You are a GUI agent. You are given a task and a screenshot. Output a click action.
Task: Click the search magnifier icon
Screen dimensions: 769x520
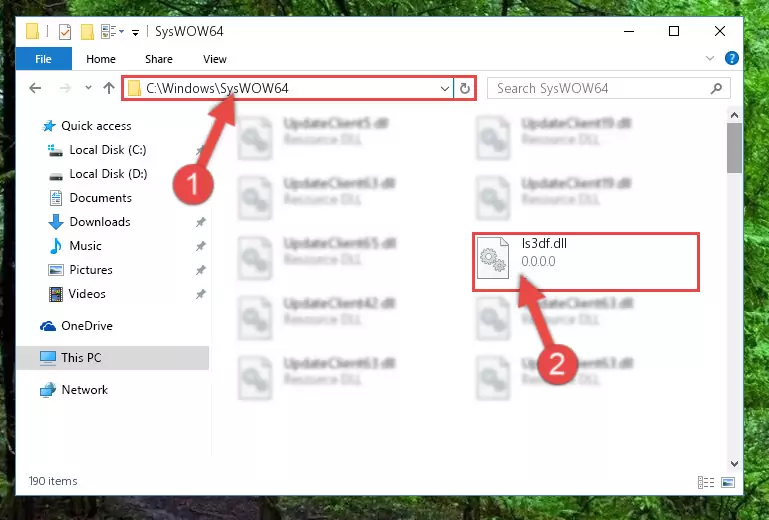(717, 88)
